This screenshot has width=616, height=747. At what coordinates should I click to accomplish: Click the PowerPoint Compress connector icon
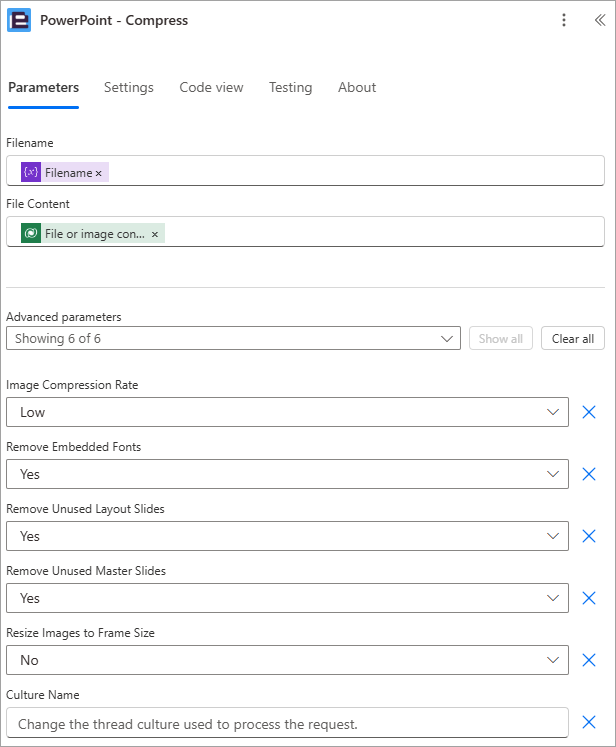pyautogui.click(x=19, y=20)
